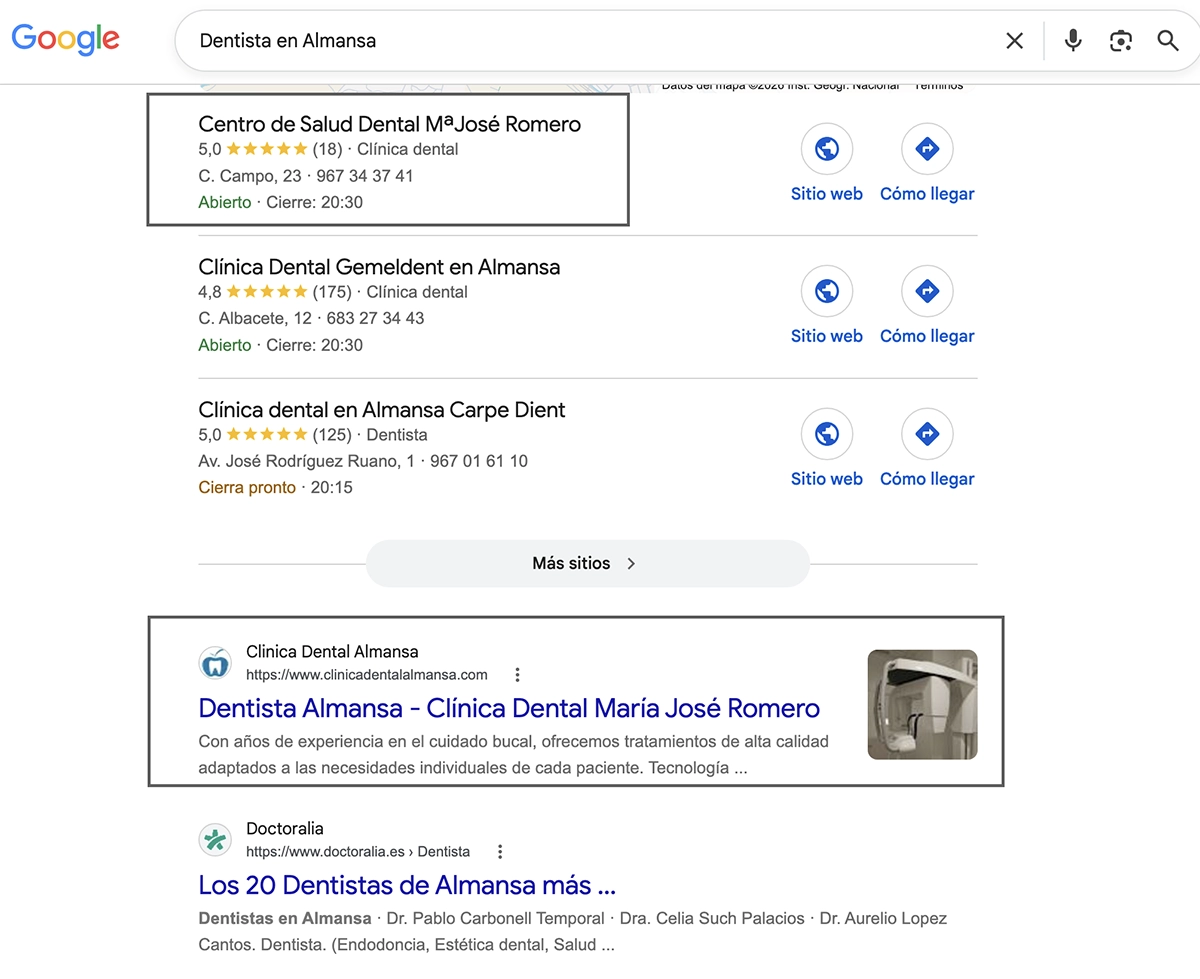Screen dimensions: 1200x979
Task: Click the Google logo
Action: click(65, 39)
